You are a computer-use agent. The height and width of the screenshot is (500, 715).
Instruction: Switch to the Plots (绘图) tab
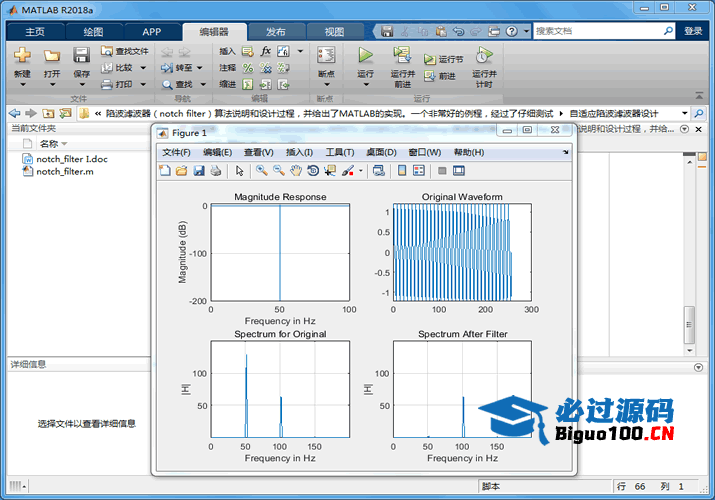(x=93, y=31)
